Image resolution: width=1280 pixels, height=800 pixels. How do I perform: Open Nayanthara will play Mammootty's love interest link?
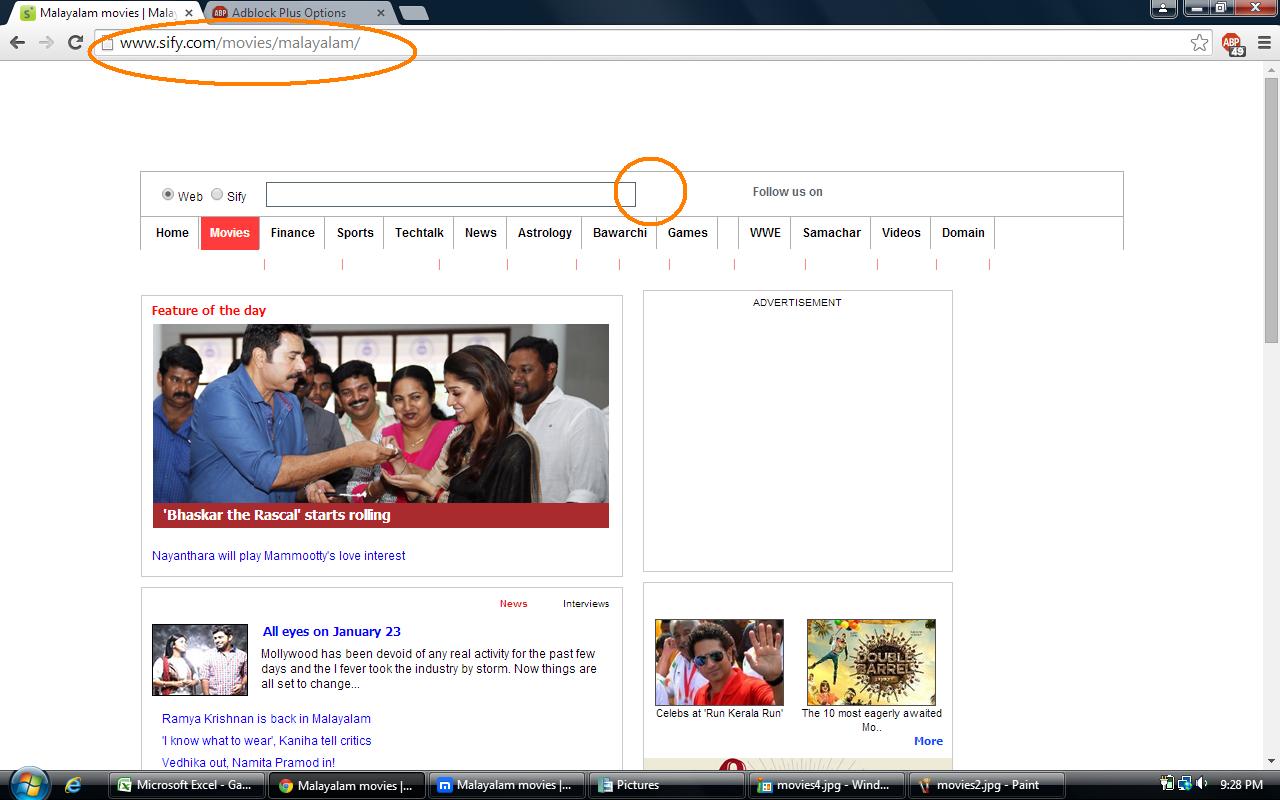(x=279, y=556)
